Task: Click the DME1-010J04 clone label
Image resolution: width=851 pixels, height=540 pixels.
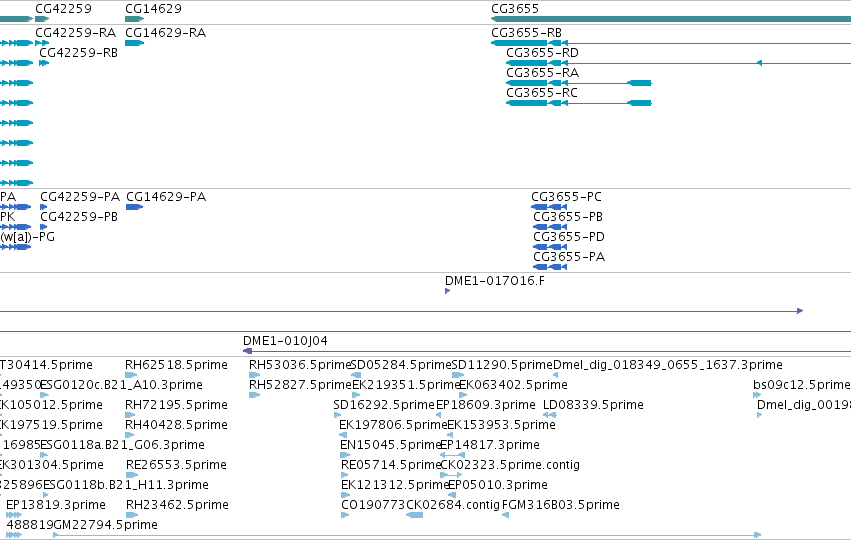Action: (x=285, y=341)
